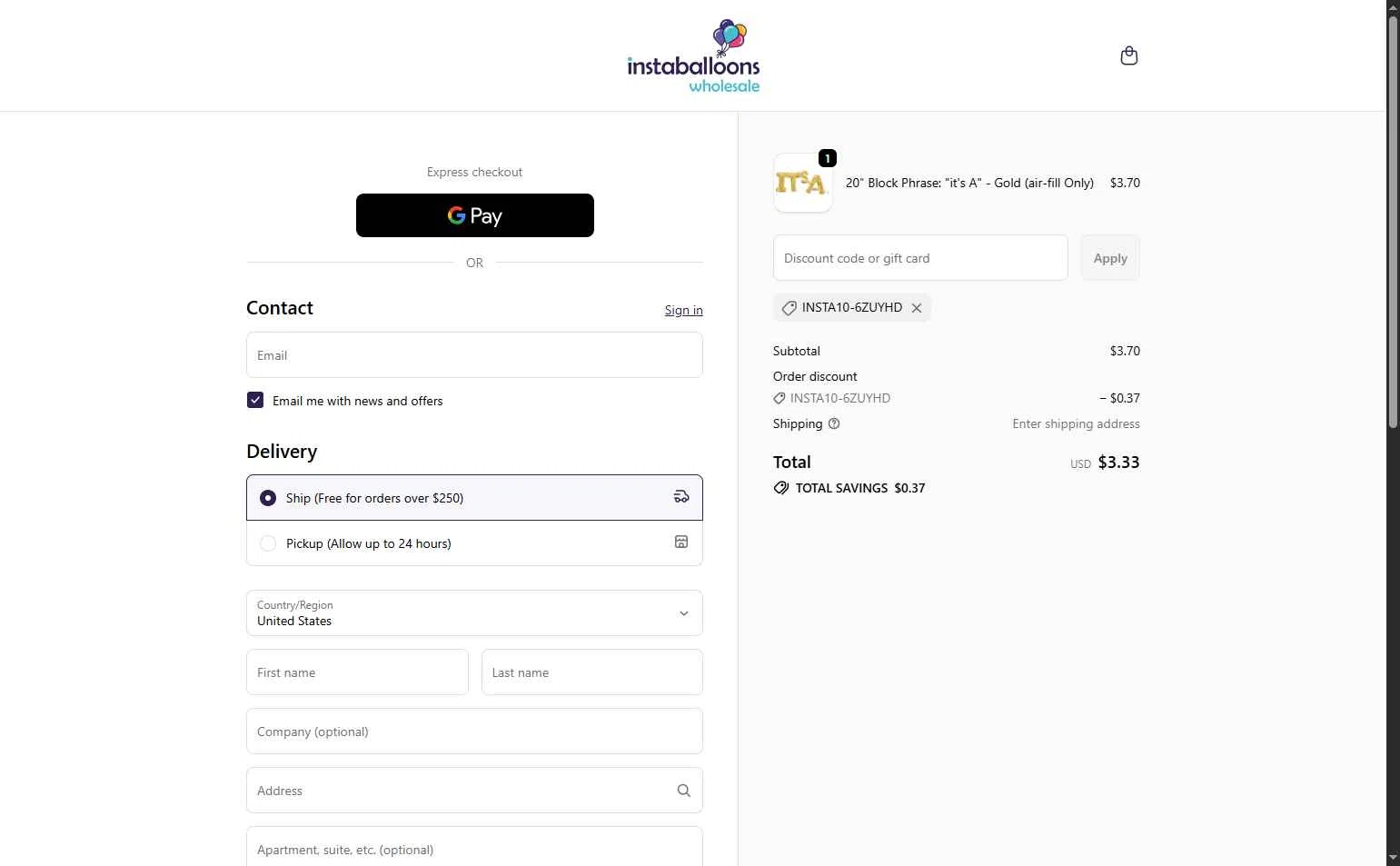Select the Ship delivery radio button
The height and width of the screenshot is (866, 1400).
268,498
